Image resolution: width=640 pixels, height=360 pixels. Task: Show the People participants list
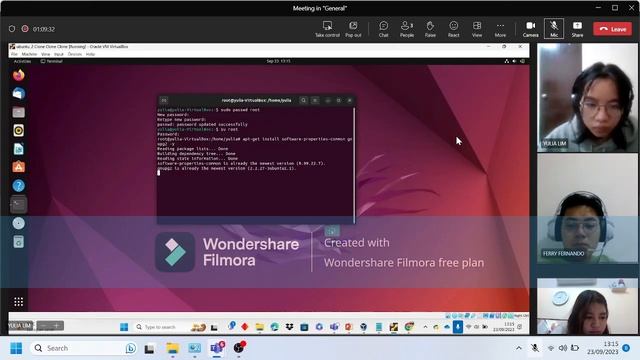[x=407, y=29]
